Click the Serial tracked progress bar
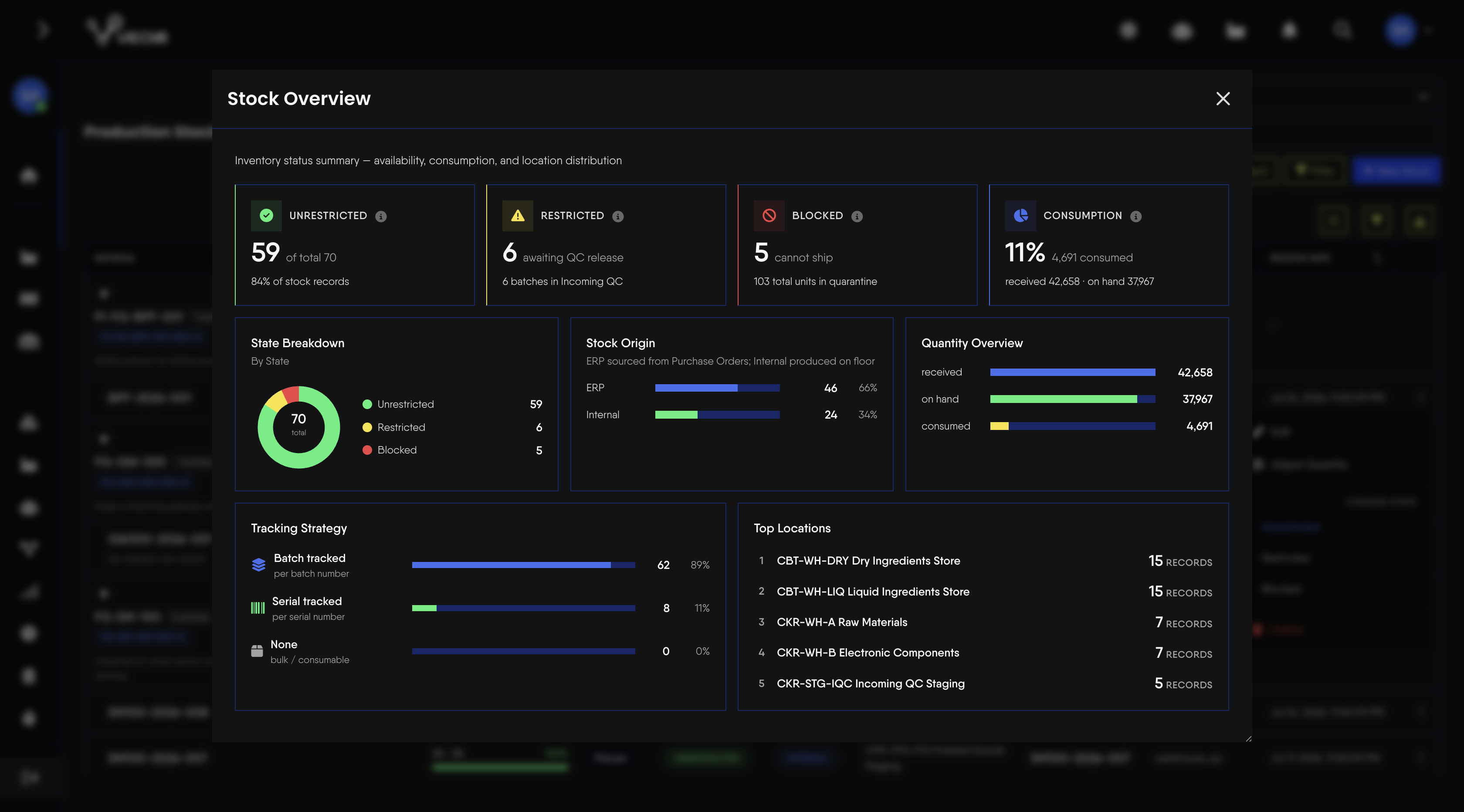The height and width of the screenshot is (812, 1464). click(523, 608)
